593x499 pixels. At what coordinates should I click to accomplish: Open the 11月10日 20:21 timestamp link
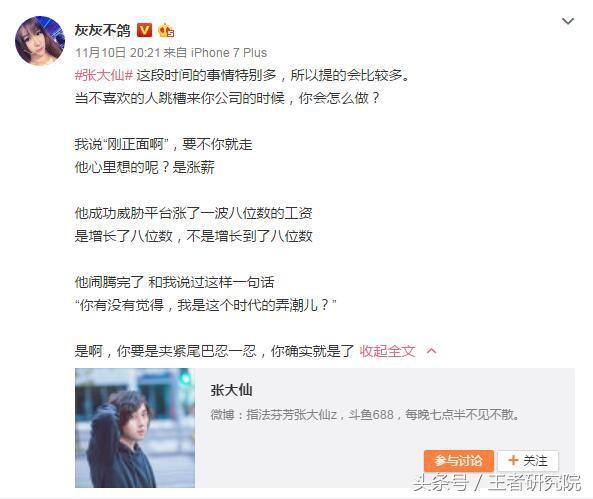[x=118, y=53]
